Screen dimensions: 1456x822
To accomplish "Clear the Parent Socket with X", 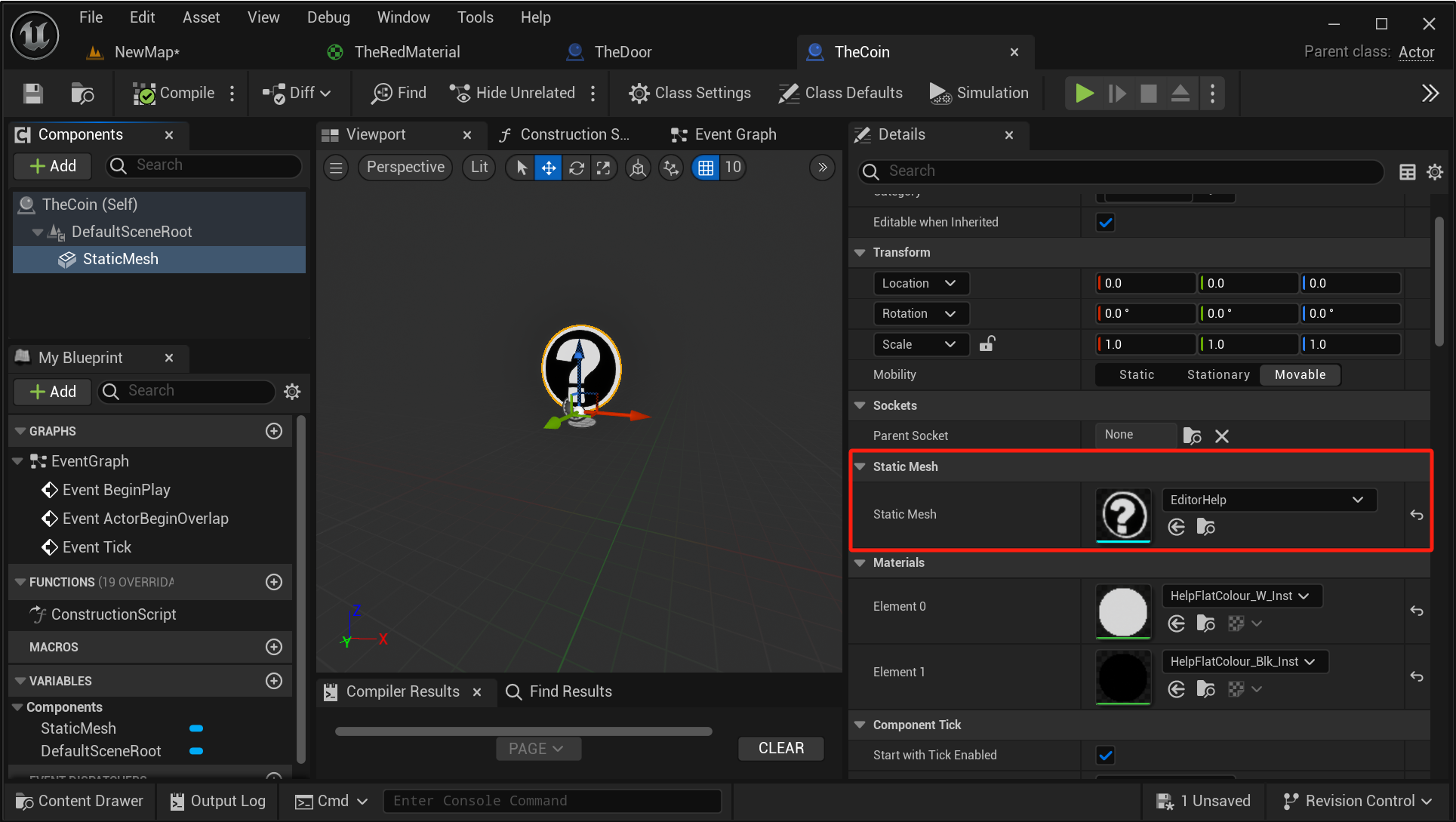I will (x=1222, y=436).
